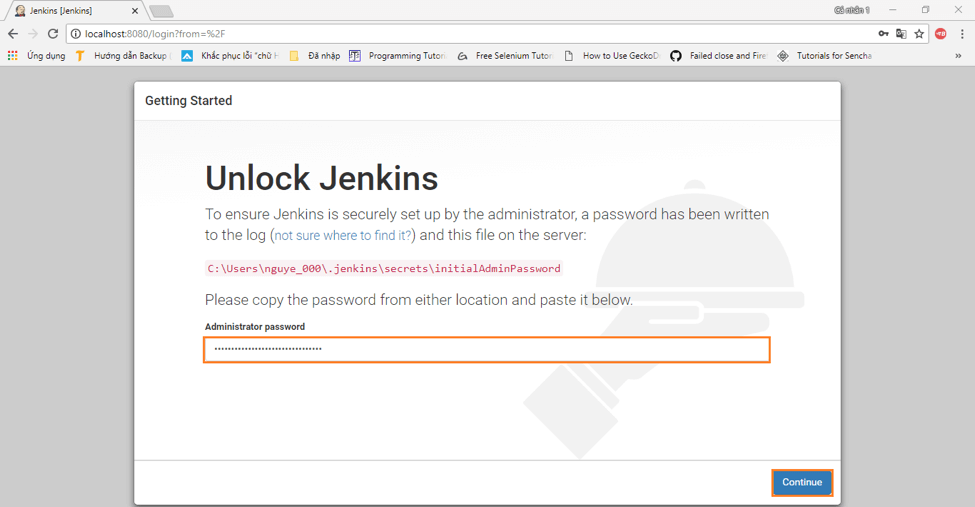975x507 pixels.
Task: Open a new tab next to Jenkins
Action: point(161,11)
